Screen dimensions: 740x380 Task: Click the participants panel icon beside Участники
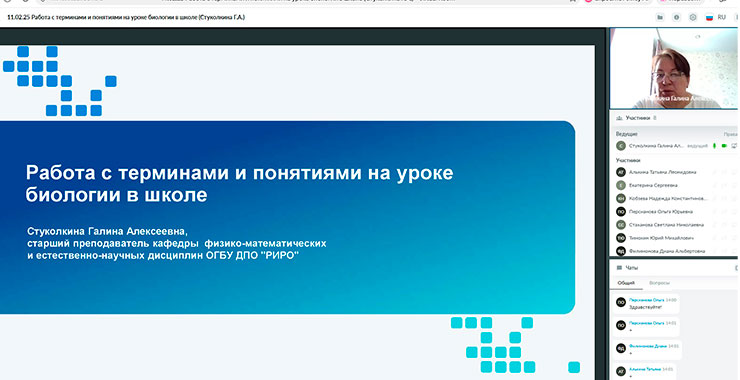tap(619, 118)
